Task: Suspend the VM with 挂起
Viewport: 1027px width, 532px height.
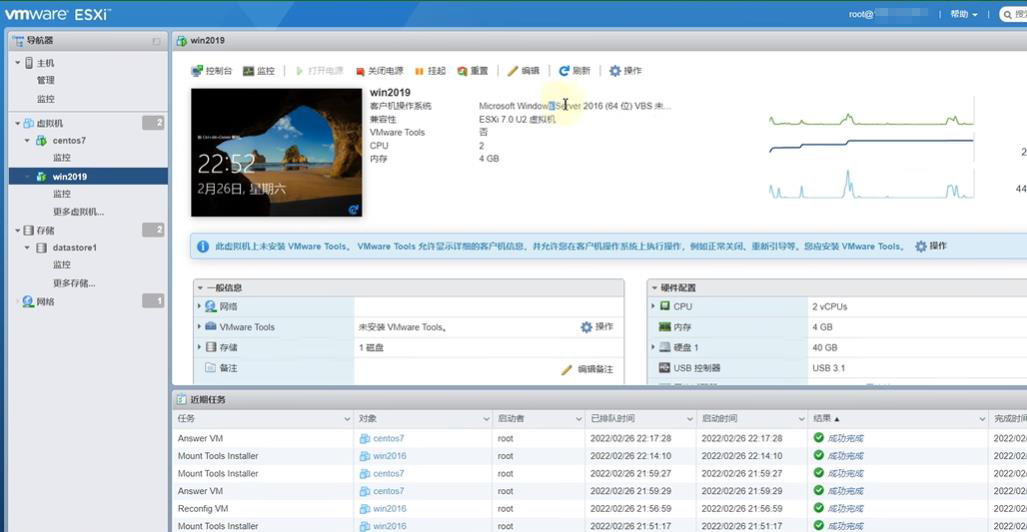Action: click(x=420, y=71)
